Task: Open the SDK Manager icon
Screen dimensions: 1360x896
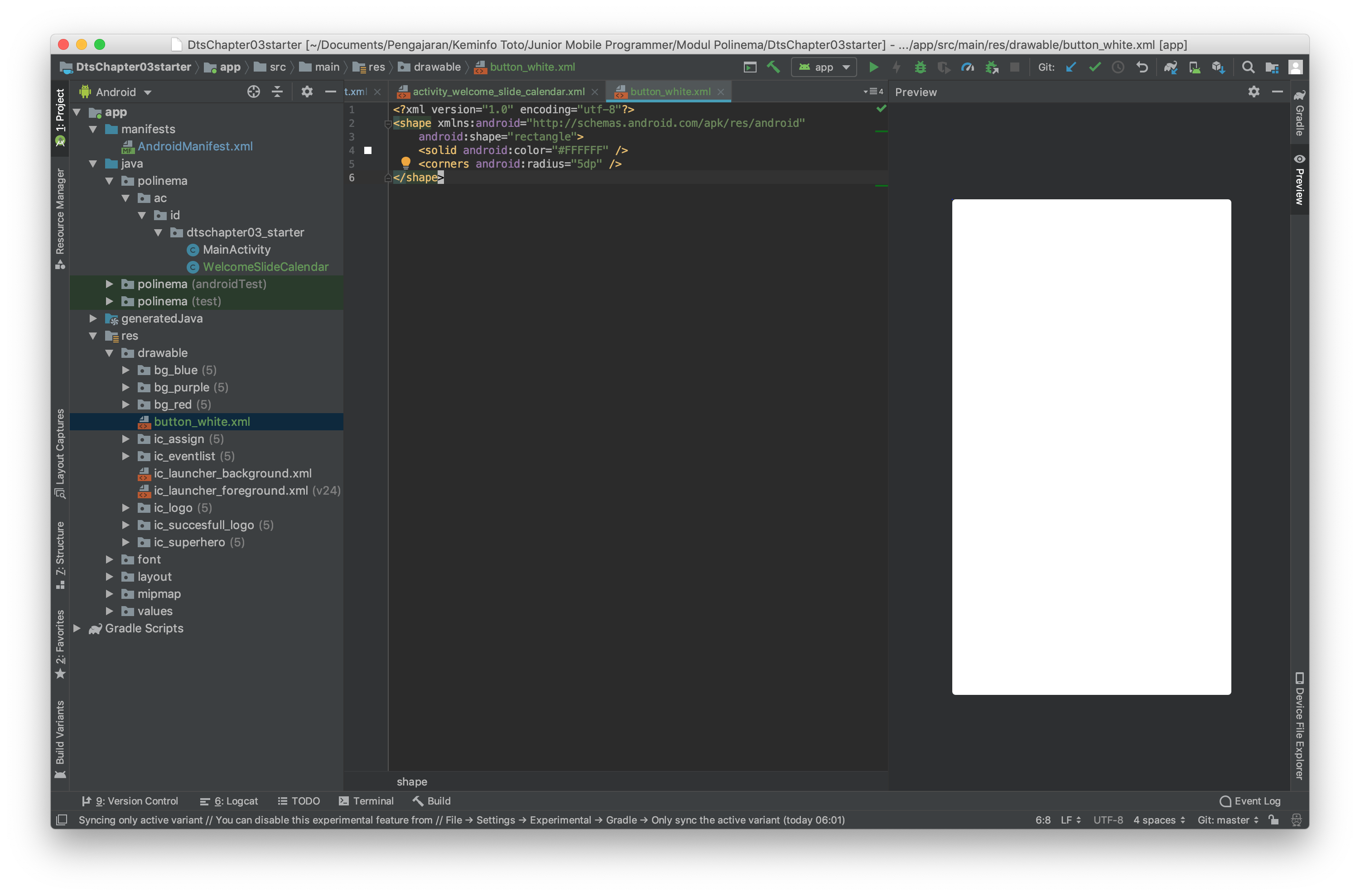Action: point(1218,67)
